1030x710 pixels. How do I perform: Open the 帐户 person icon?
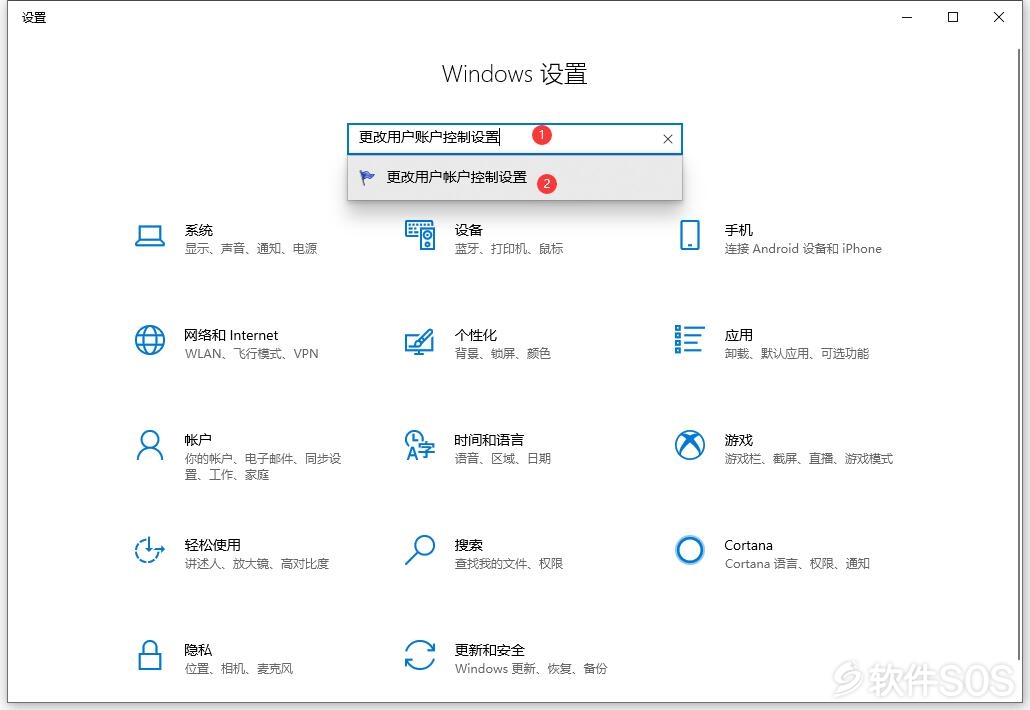point(150,445)
